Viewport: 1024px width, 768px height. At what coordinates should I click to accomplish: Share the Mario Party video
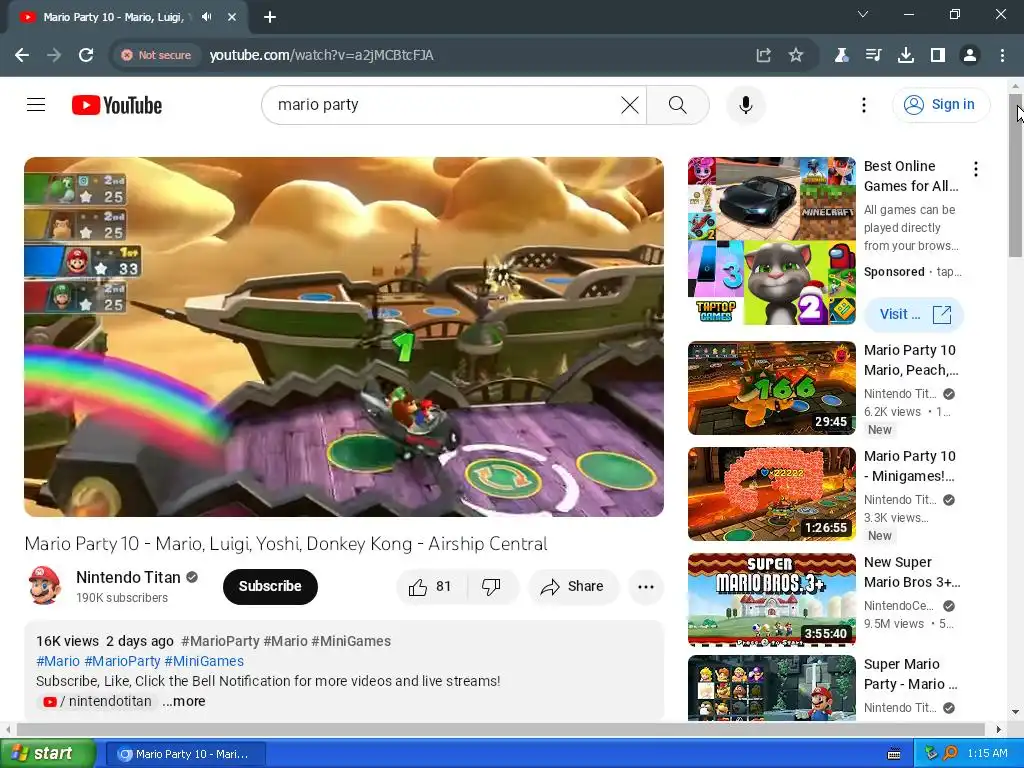point(573,586)
